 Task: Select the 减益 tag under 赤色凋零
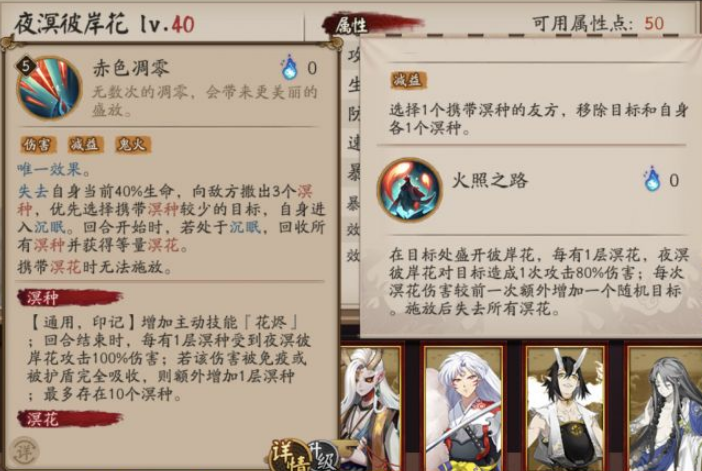tap(86, 145)
